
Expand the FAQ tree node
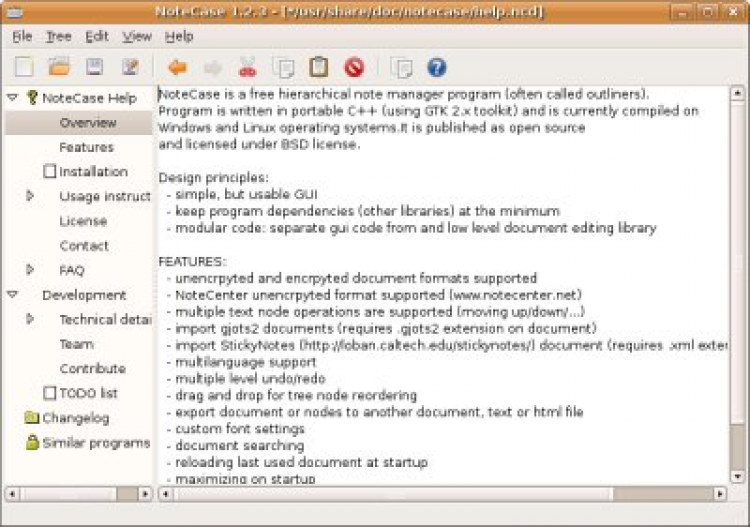[x=30, y=270]
